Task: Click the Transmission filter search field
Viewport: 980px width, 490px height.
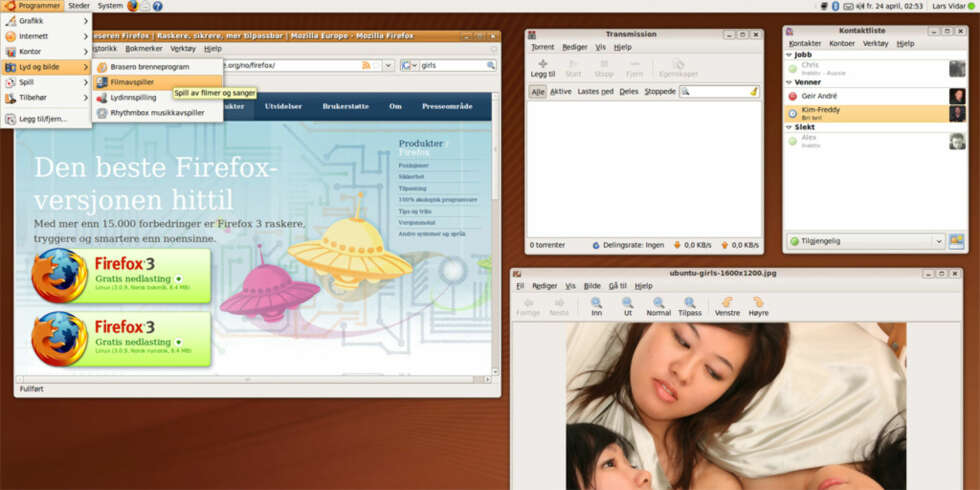Action: [719, 91]
